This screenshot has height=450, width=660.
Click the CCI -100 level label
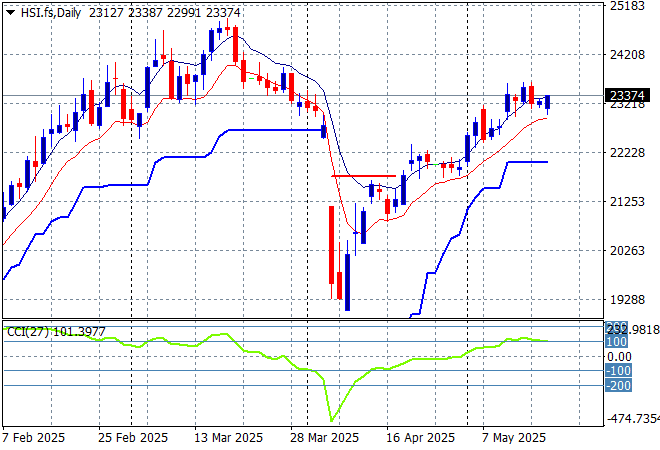(618, 371)
